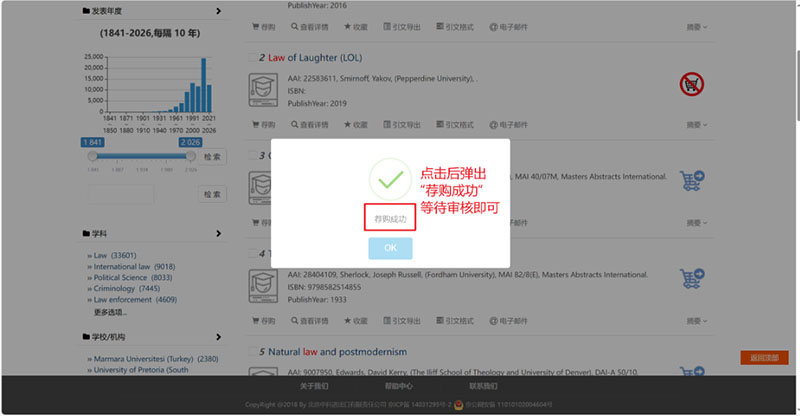Click the crossed-out cart icon for Law of Laughter
800x416 pixels.
point(691,84)
